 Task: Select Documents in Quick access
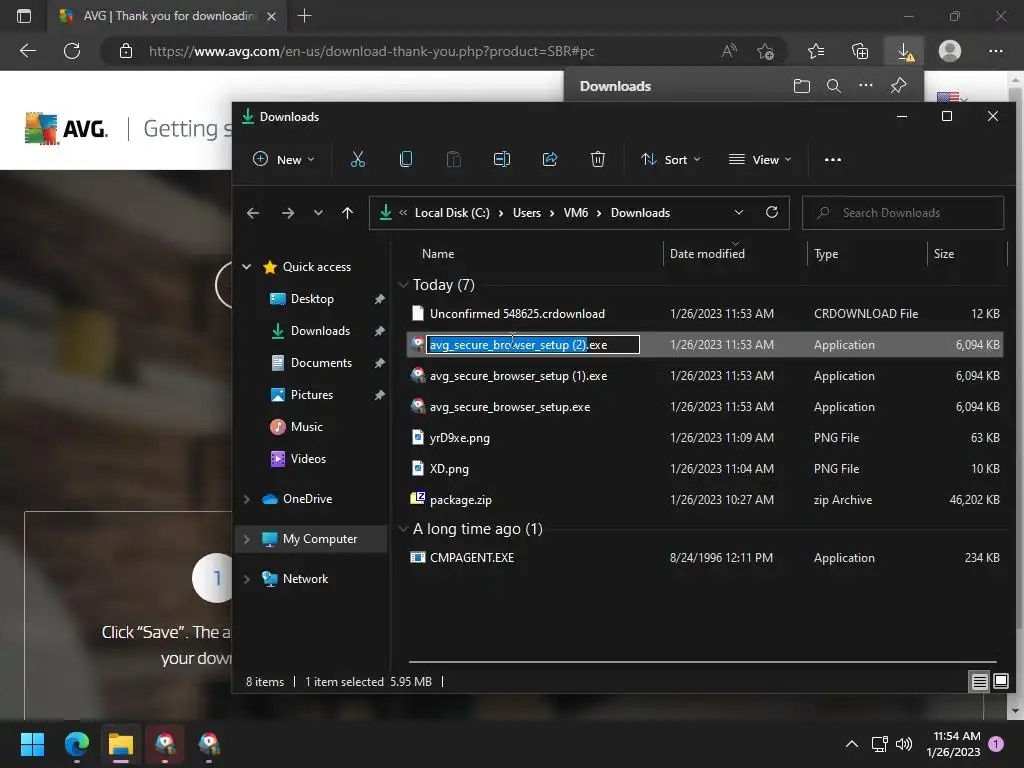321,362
